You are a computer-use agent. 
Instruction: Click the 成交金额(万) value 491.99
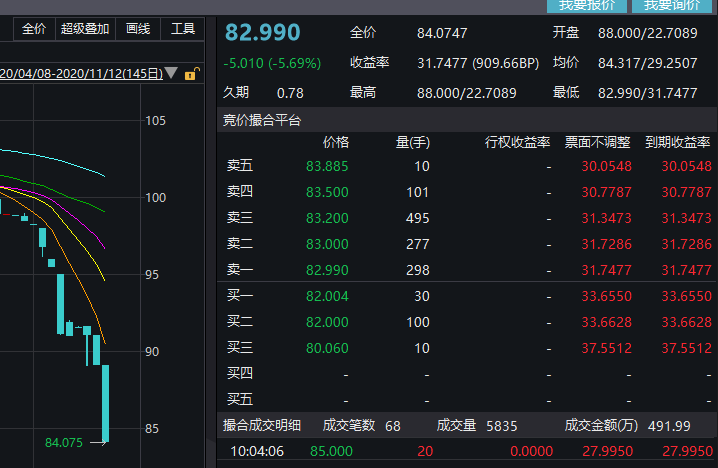[x=669, y=426]
